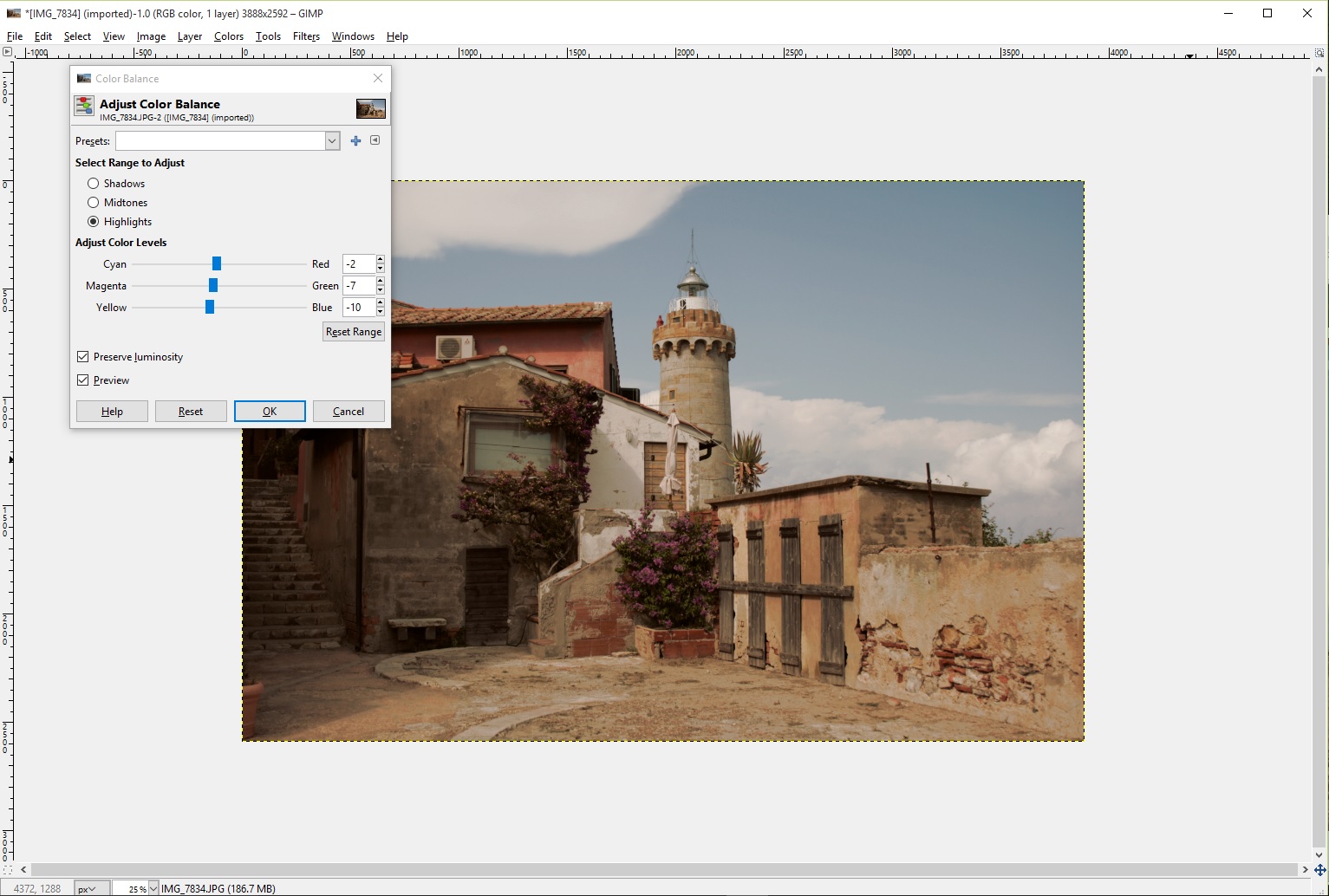Minimize the GIMP window
This screenshot has width=1329, height=896.
(1228, 13)
